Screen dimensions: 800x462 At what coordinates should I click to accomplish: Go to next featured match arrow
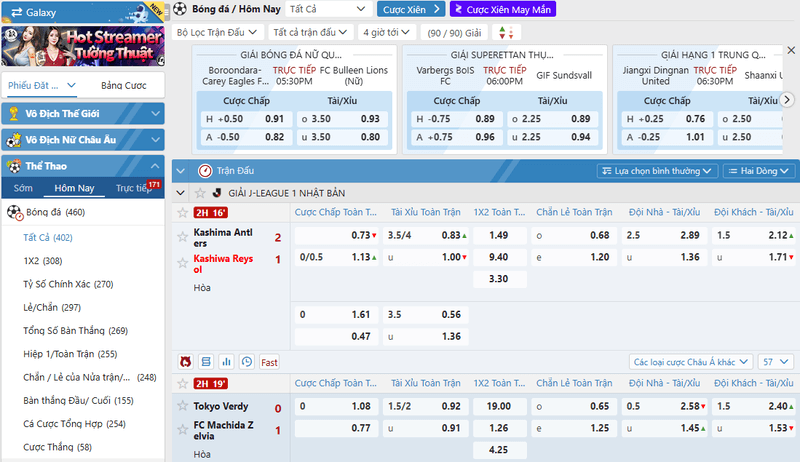[787, 100]
